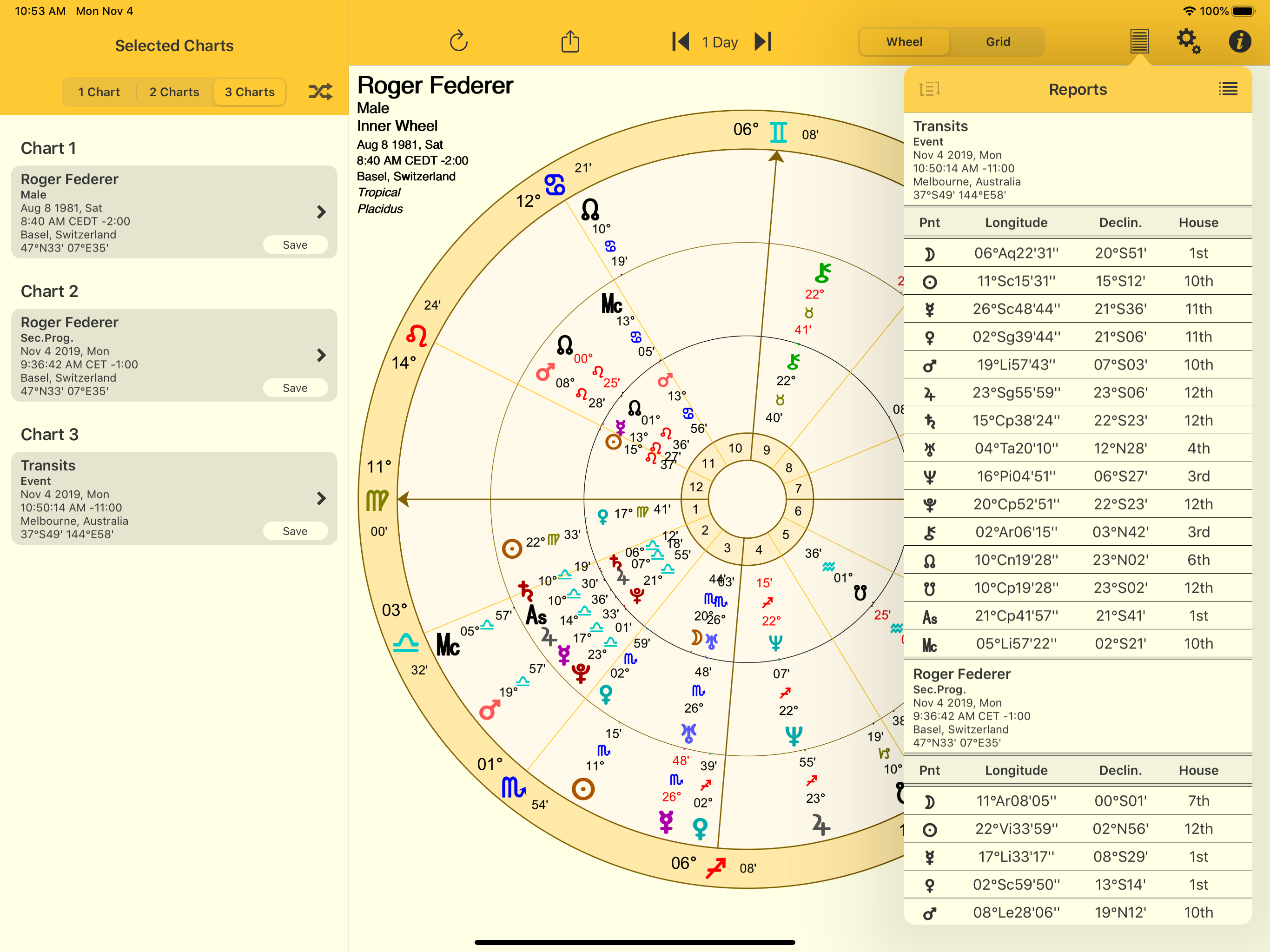Expand Sec.Prog. chart chevron
The width and height of the screenshot is (1270, 952).
coord(322,355)
